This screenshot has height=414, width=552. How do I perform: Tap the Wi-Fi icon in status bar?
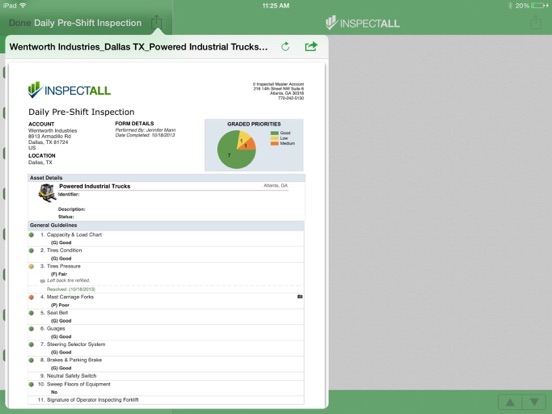click(23, 5)
